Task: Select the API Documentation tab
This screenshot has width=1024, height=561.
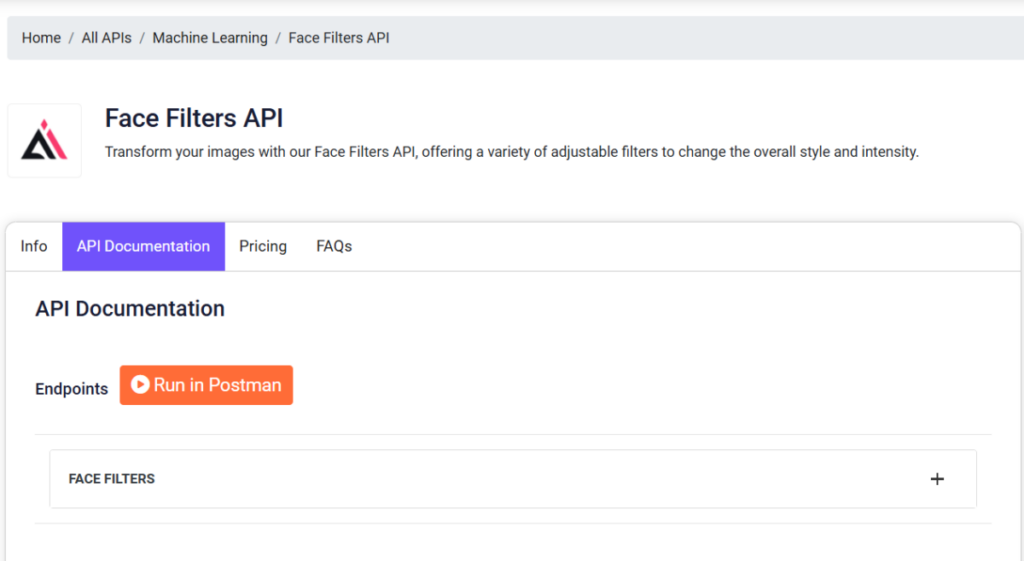Action: point(144,246)
